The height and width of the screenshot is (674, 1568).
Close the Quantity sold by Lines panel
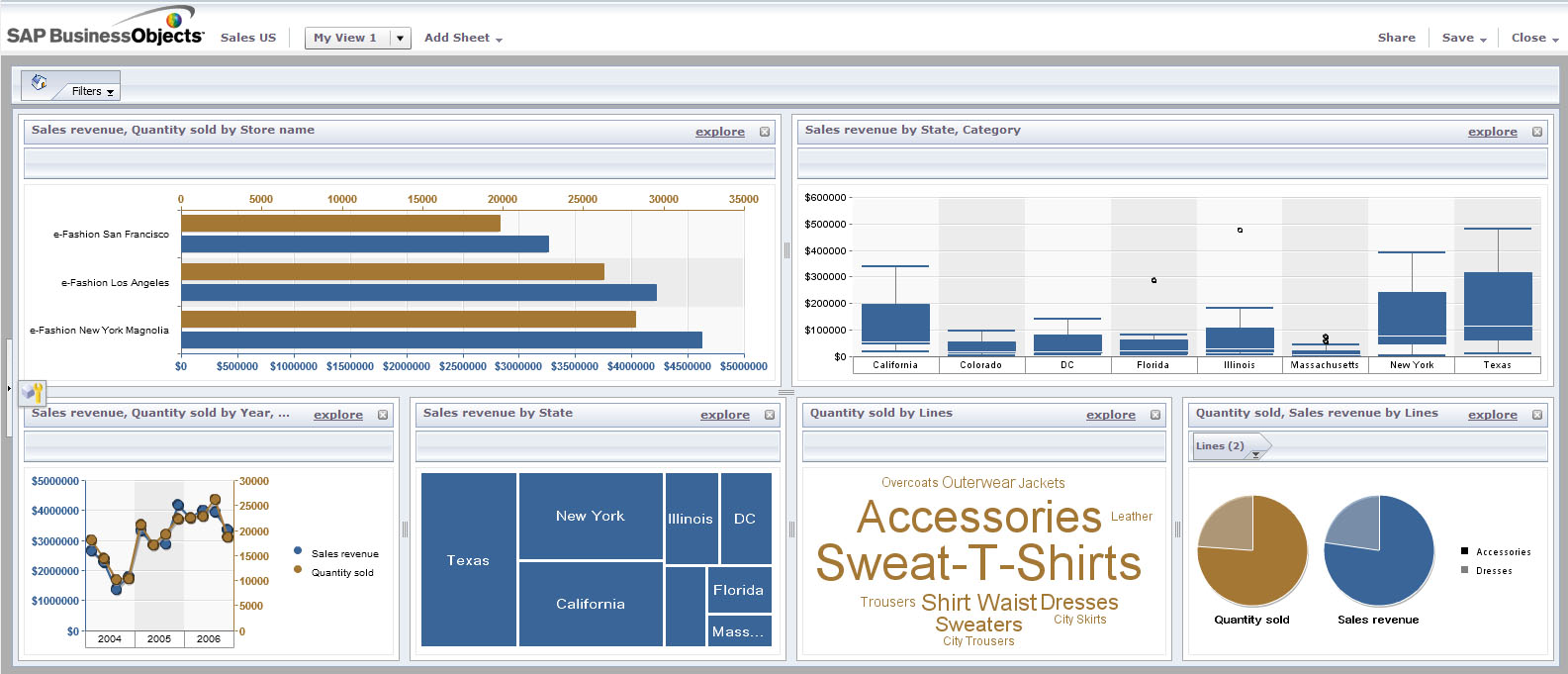click(x=1155, y=415)
